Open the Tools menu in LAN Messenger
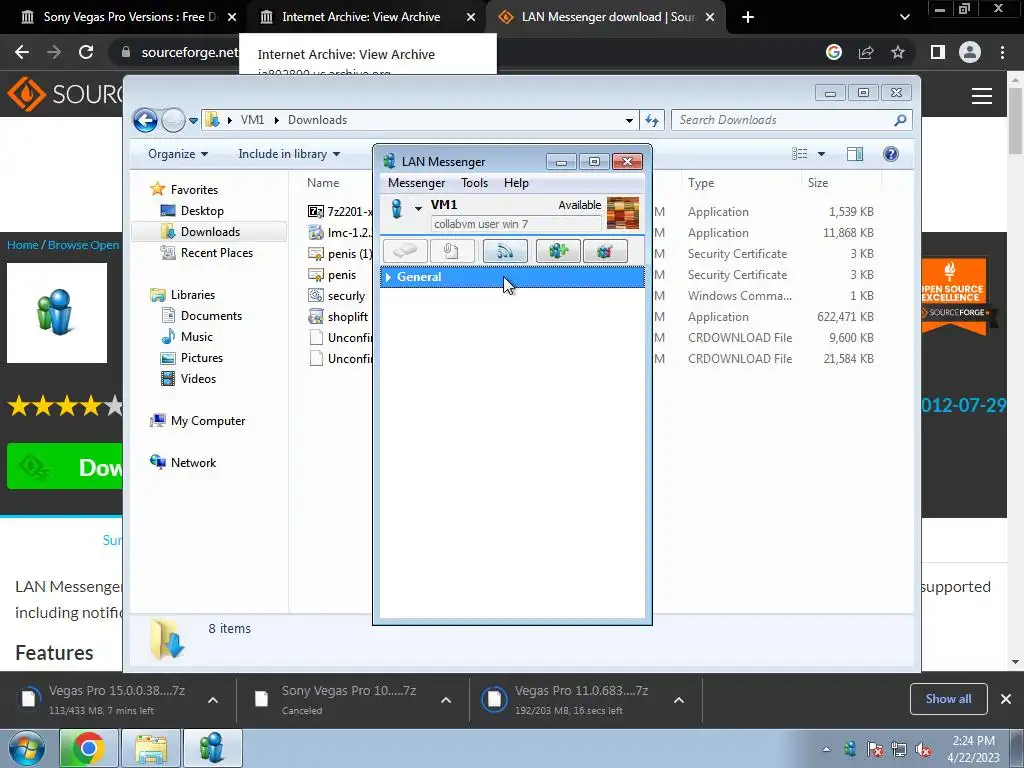The height and width of the screenshot is (768, 1024). [474, 183]
